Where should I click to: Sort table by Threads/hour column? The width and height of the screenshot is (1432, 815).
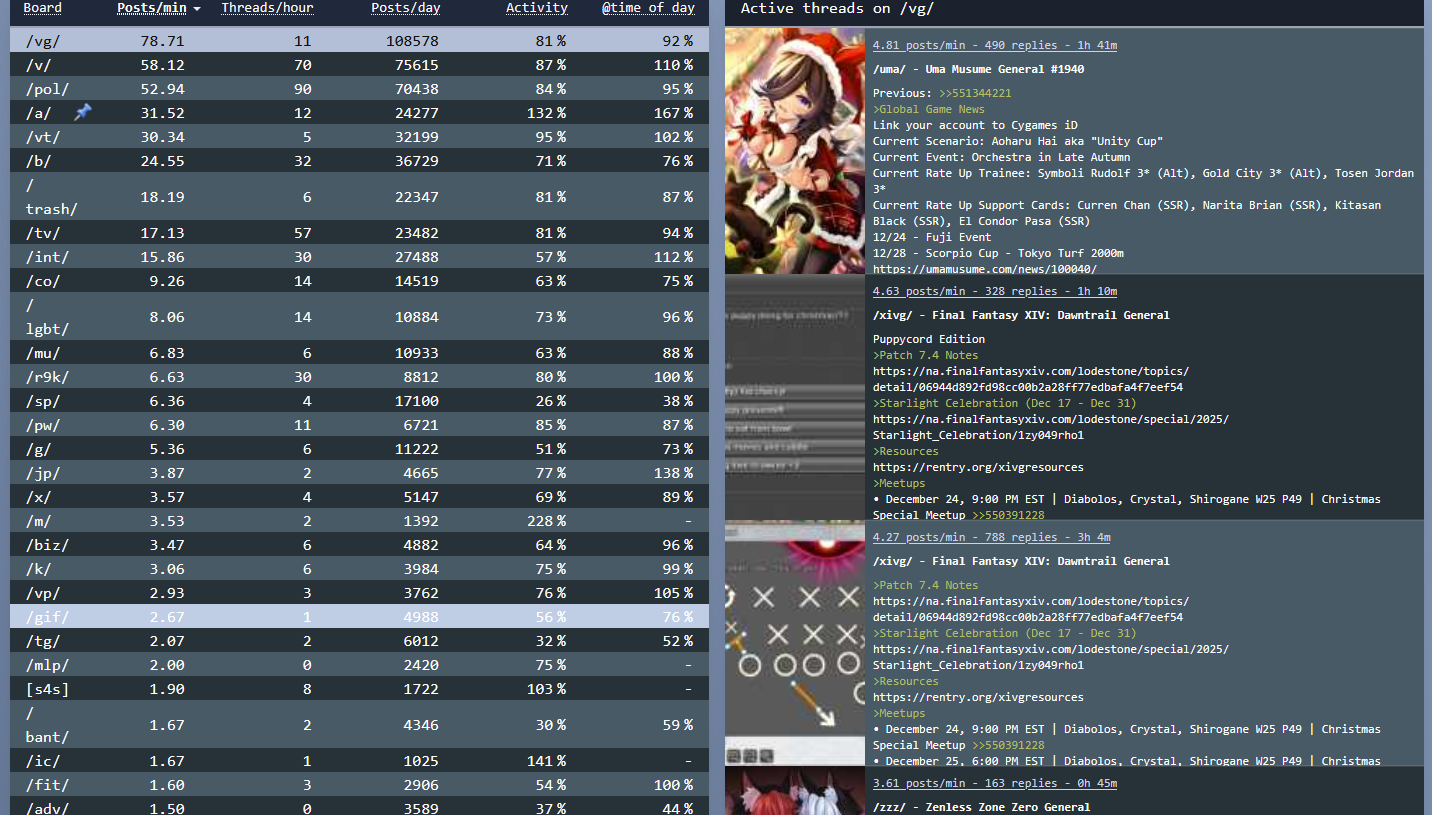click(267, 8)
